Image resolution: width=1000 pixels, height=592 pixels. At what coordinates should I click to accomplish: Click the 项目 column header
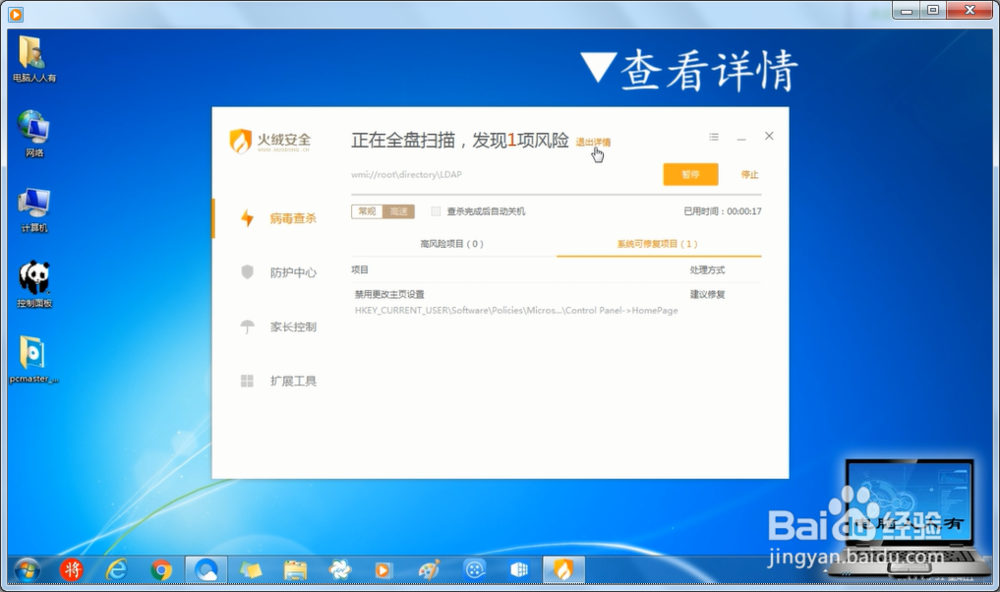pos(360,270)
